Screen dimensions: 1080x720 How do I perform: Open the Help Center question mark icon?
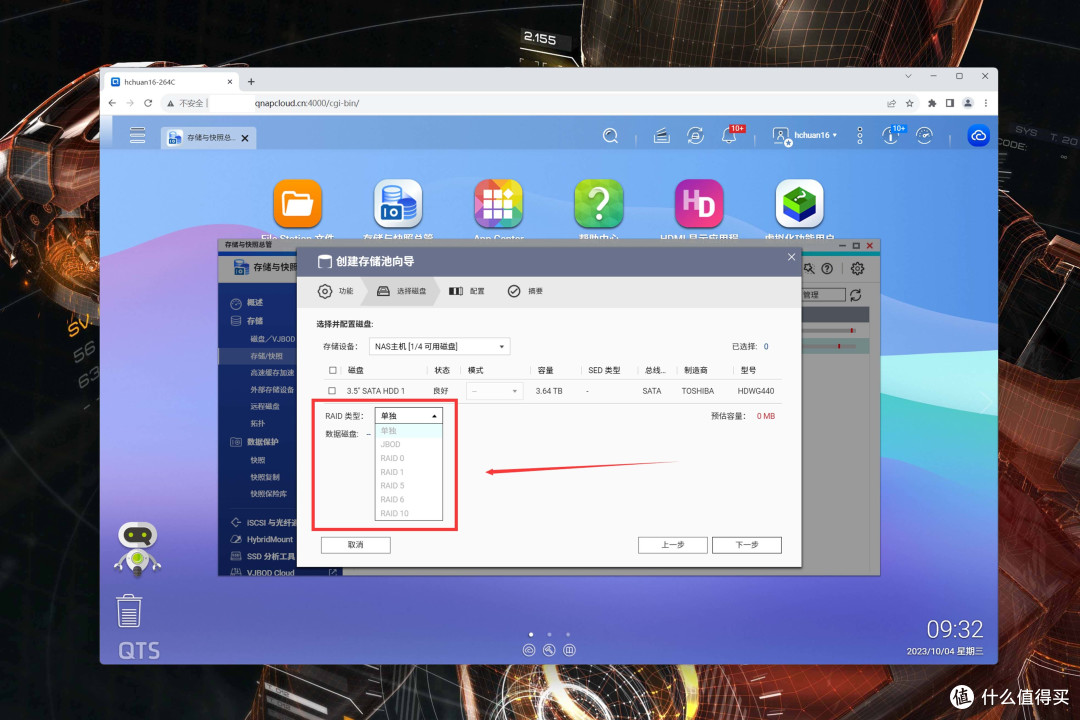(x=599, y=203)
